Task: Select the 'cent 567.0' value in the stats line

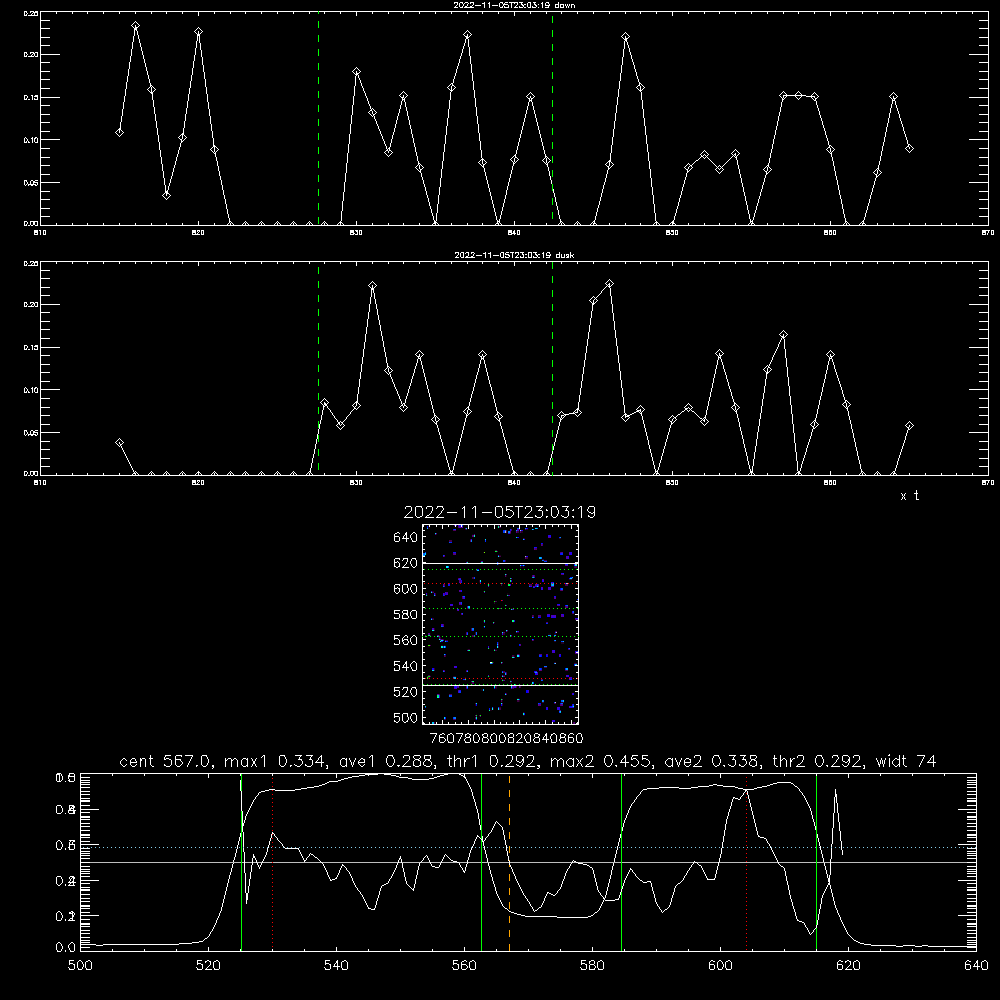Action: point(165,761)
